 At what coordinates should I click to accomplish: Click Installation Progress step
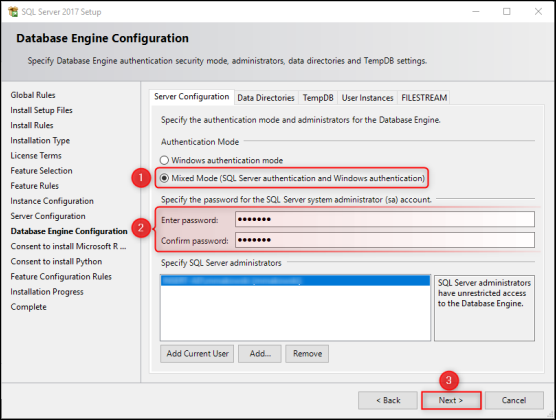47,292
